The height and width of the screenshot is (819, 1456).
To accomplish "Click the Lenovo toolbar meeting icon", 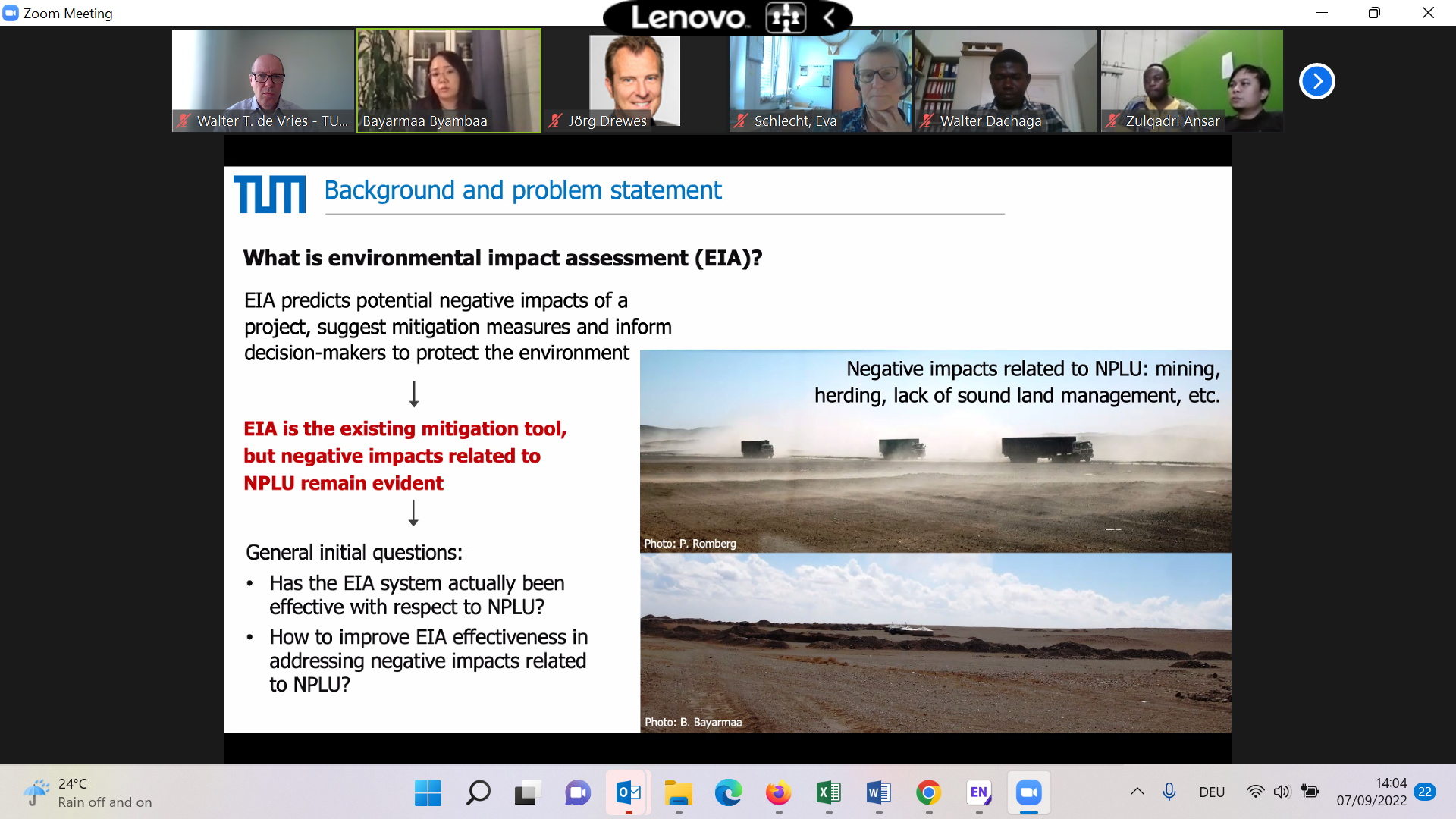I will tap(786, 17).
